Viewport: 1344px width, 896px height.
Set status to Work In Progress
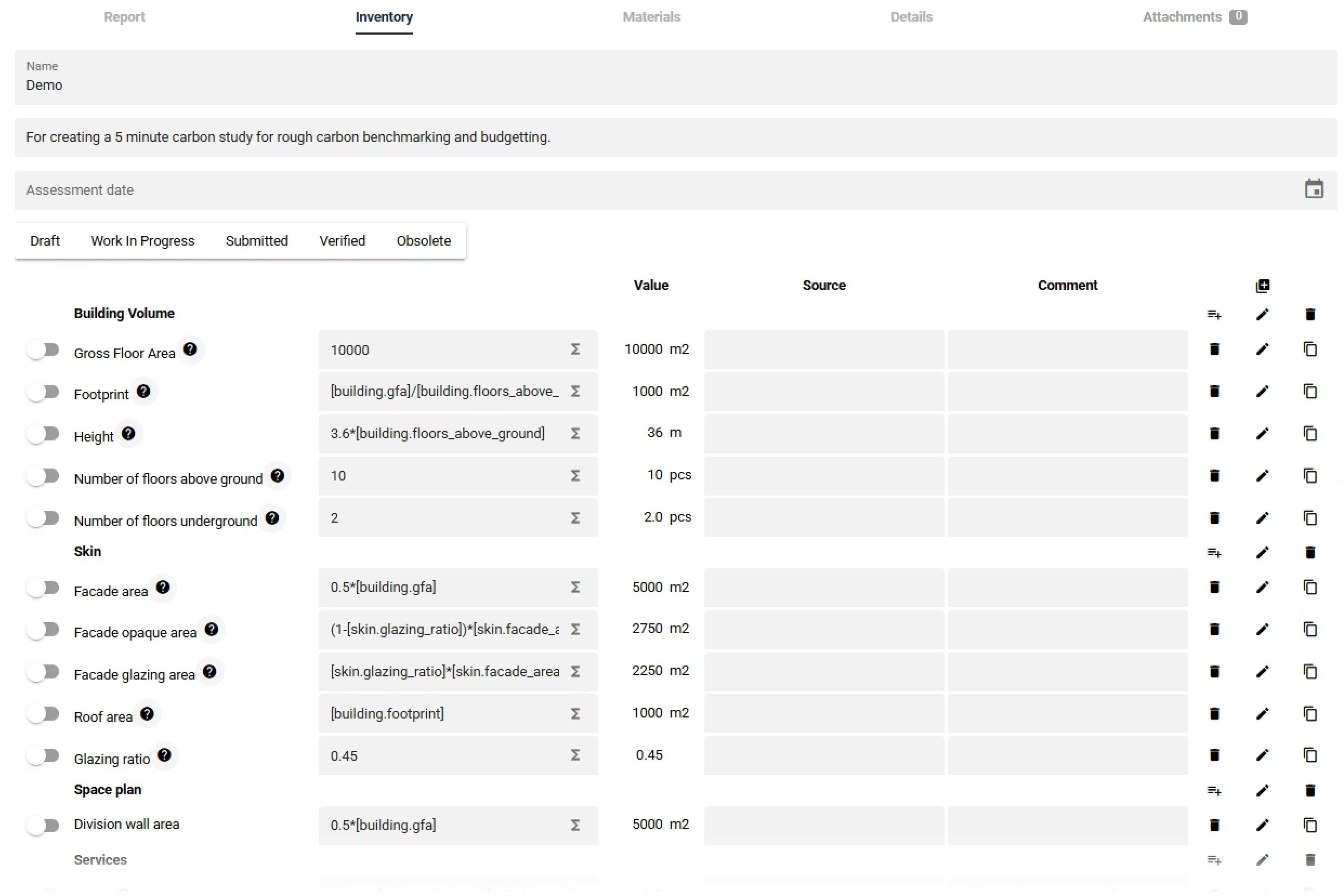coord(142,241)
